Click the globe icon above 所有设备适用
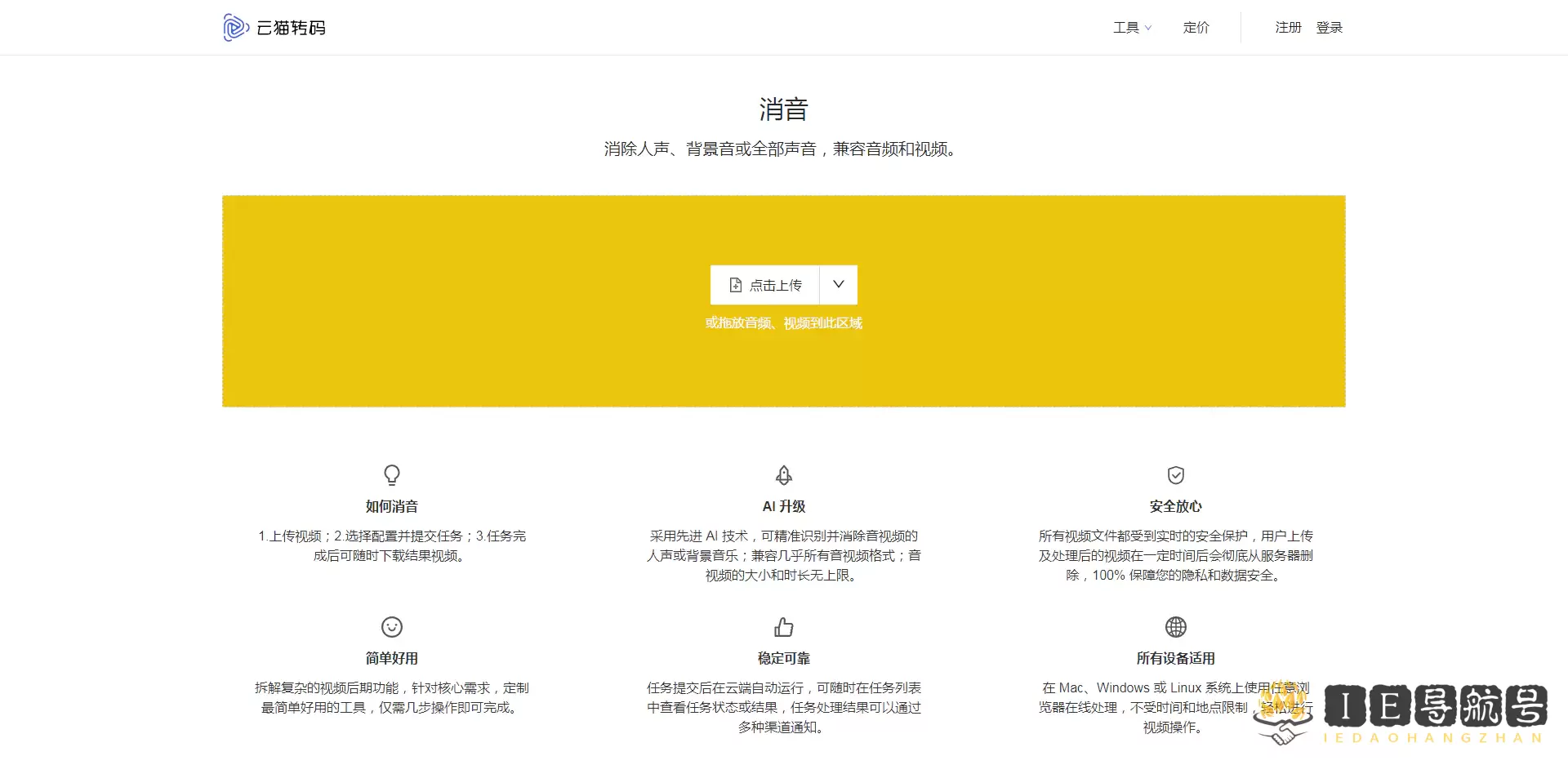Image resolution: width=1568 pixels, height=765 pixels. tap(1175, 626)
